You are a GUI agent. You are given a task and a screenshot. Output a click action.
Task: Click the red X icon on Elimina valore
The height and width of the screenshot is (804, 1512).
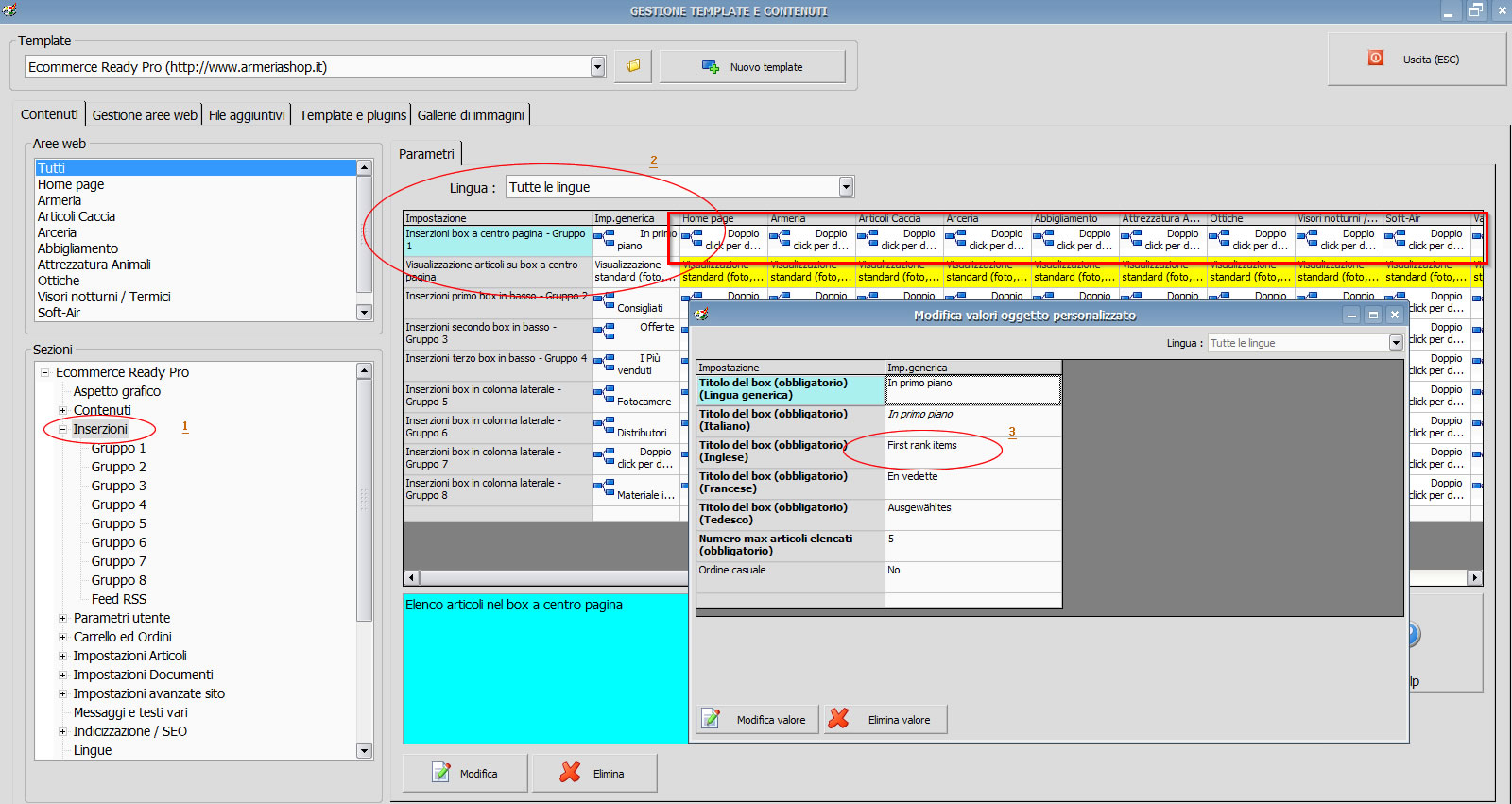(838, 719)
